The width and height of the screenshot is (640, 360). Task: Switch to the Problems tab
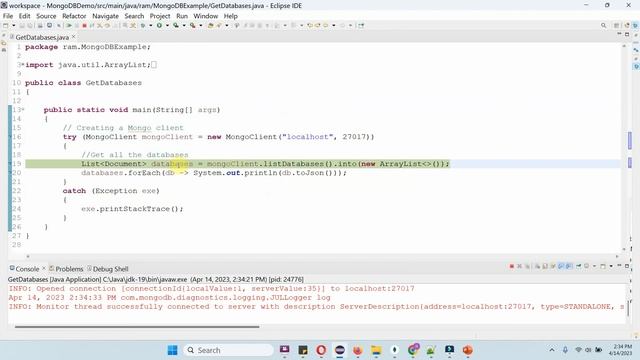69,269
